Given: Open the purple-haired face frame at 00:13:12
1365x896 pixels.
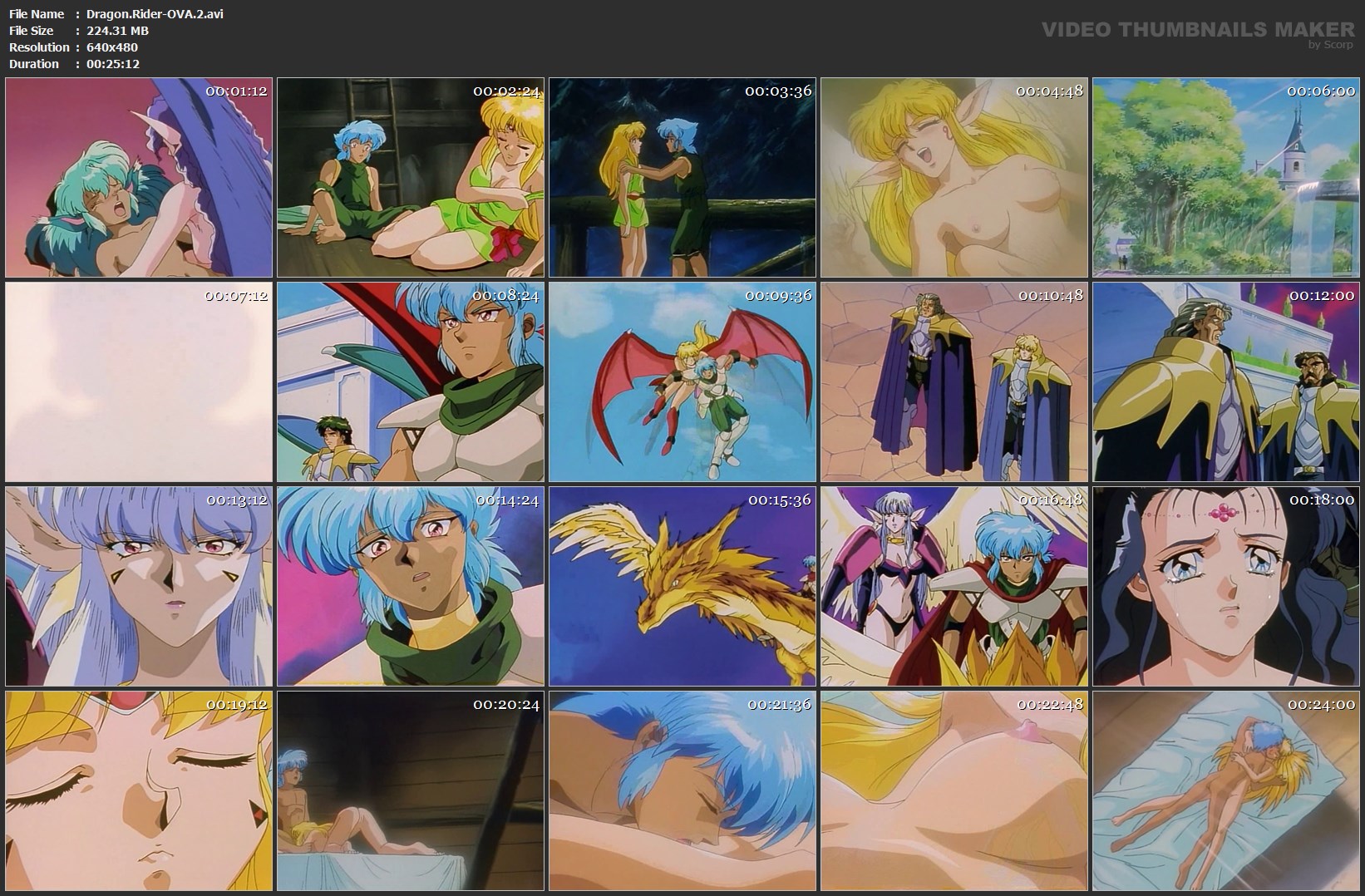Looking at the screenshot, I should point(139,587).
